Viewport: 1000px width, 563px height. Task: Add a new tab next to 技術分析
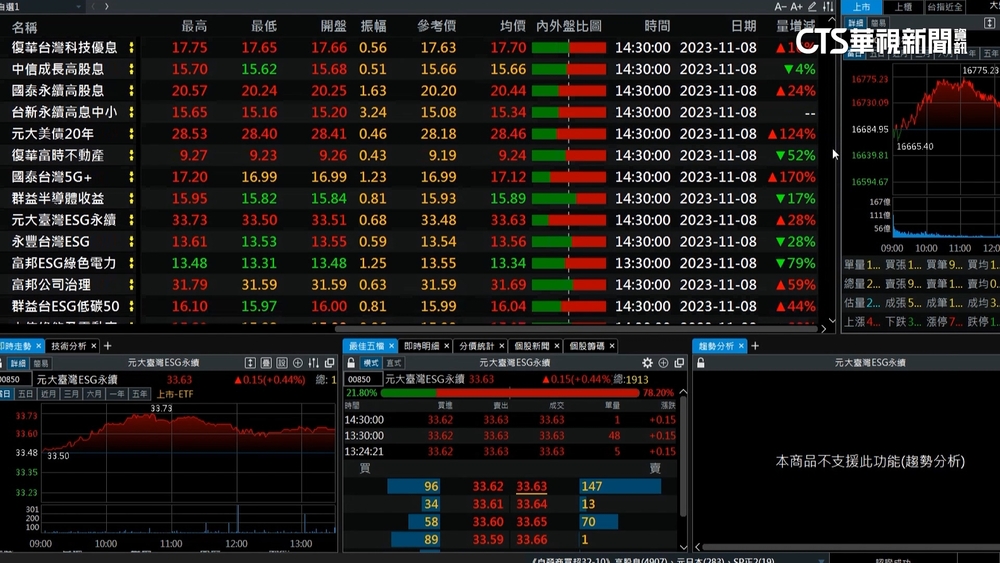pos(108,346)
